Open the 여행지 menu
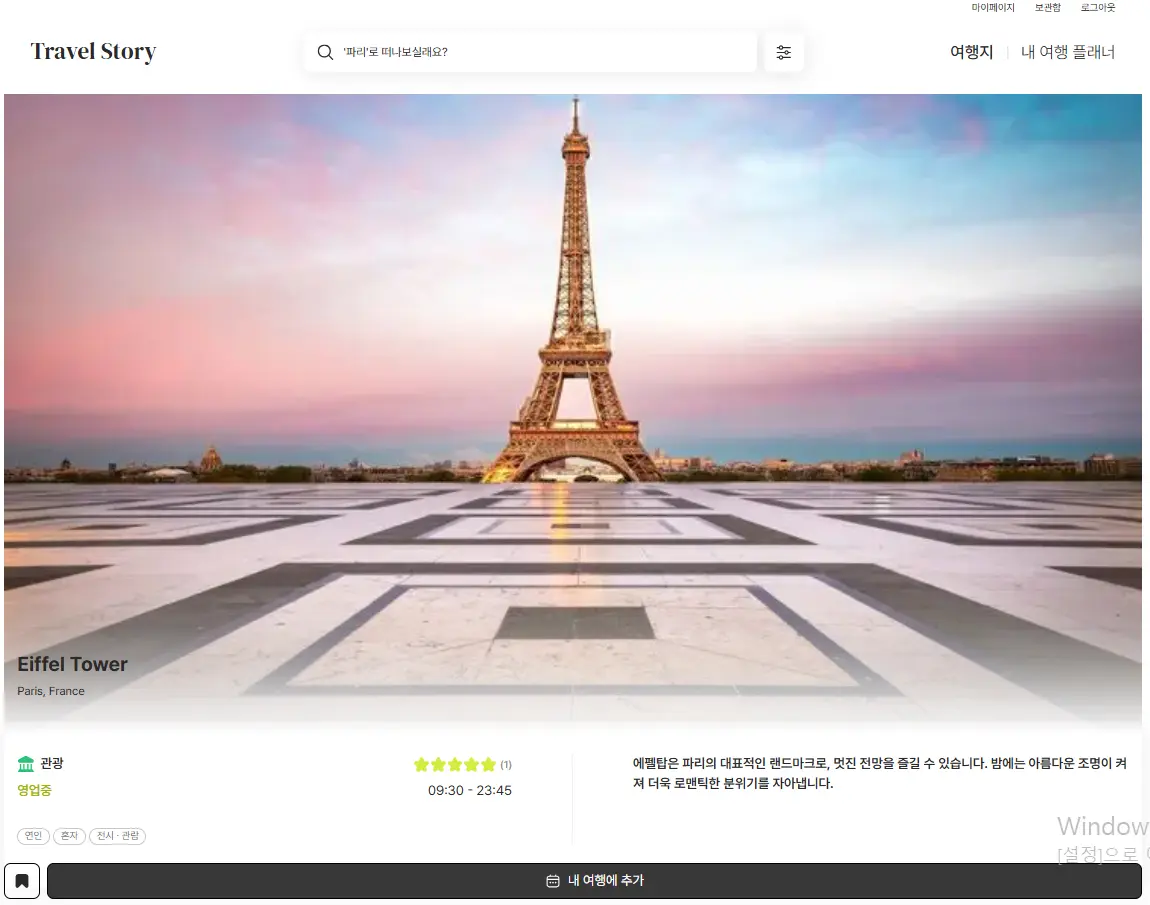 pyautogui.click(x=971, y=51)
